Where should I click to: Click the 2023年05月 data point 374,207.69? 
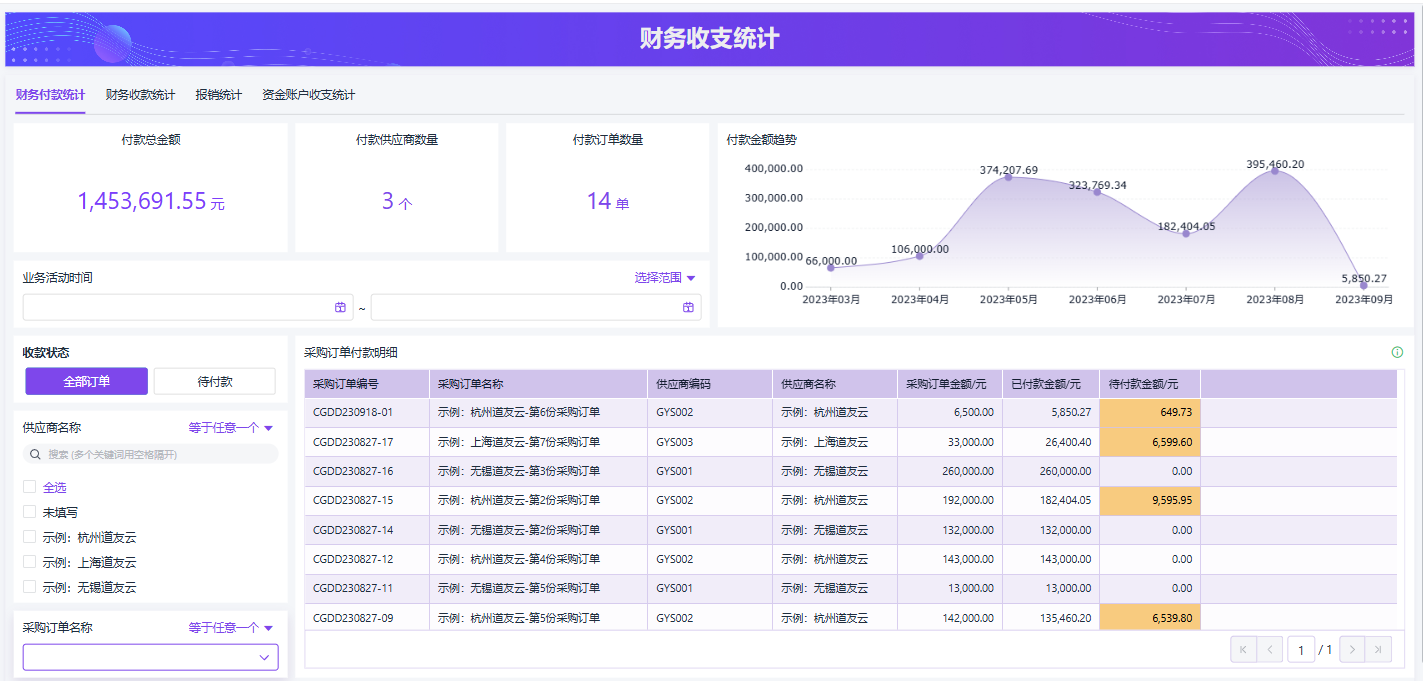tap(1008, 177)
